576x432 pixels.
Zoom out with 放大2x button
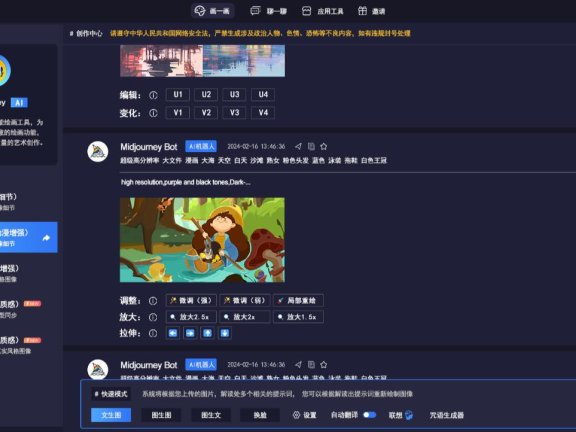[x=245, y=317]
